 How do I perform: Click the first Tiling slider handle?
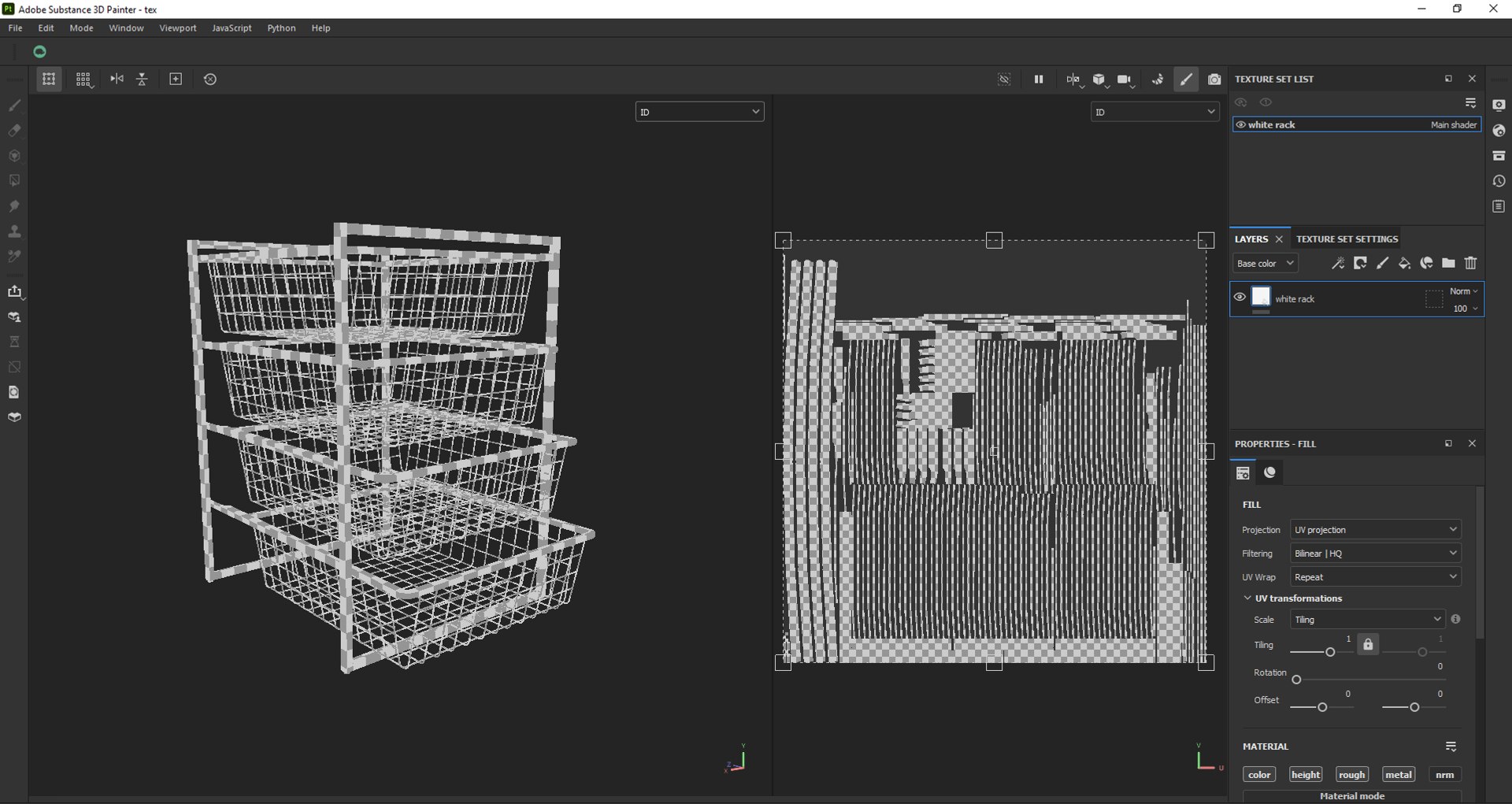click(x=1330, y=652)
